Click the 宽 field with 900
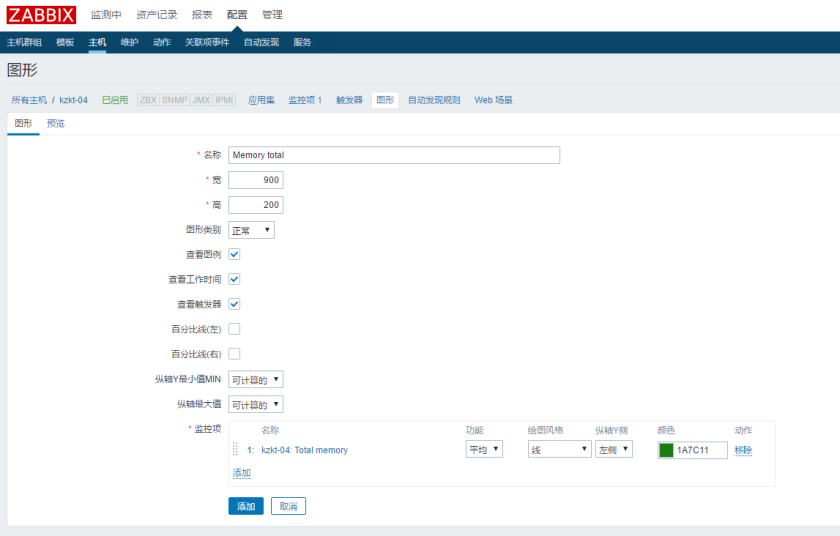 [256, 180]
